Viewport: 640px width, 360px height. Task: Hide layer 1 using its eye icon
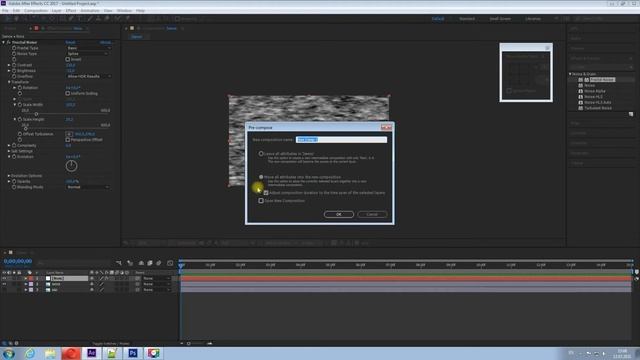pyautogui.click(x=4, y=278)
